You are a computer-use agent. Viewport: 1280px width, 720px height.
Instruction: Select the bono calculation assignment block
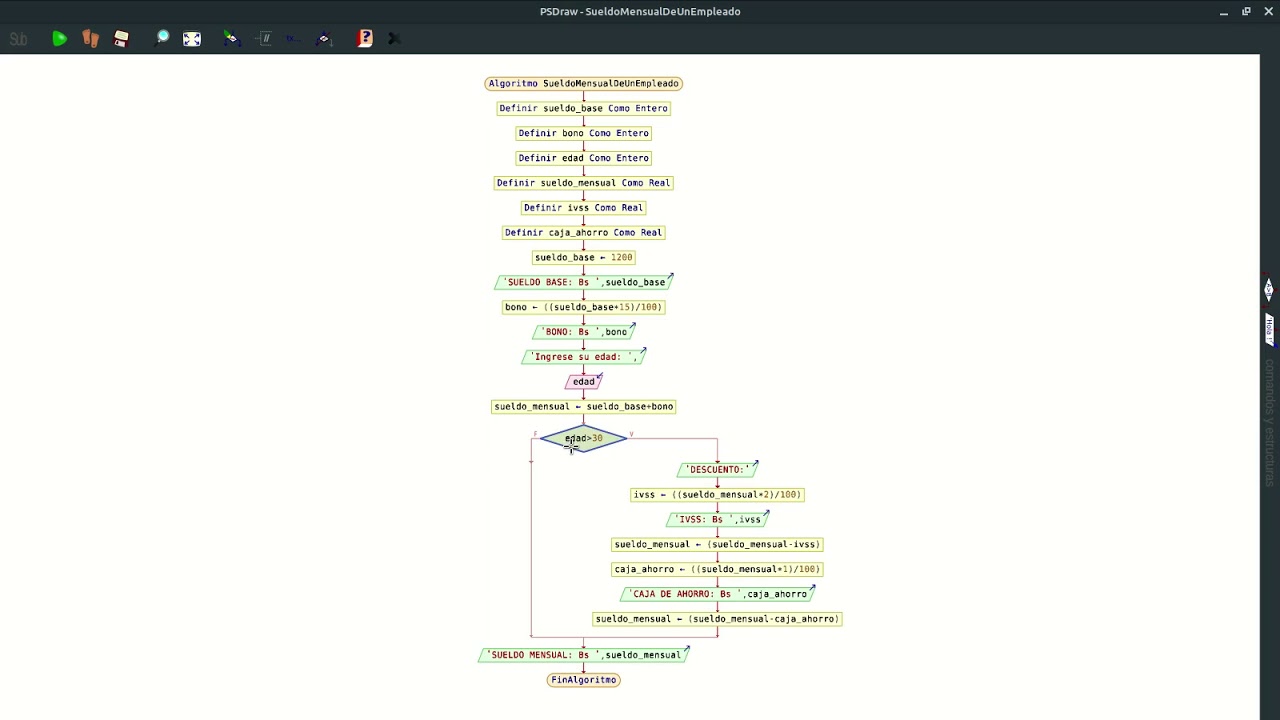tap(584, 307)
